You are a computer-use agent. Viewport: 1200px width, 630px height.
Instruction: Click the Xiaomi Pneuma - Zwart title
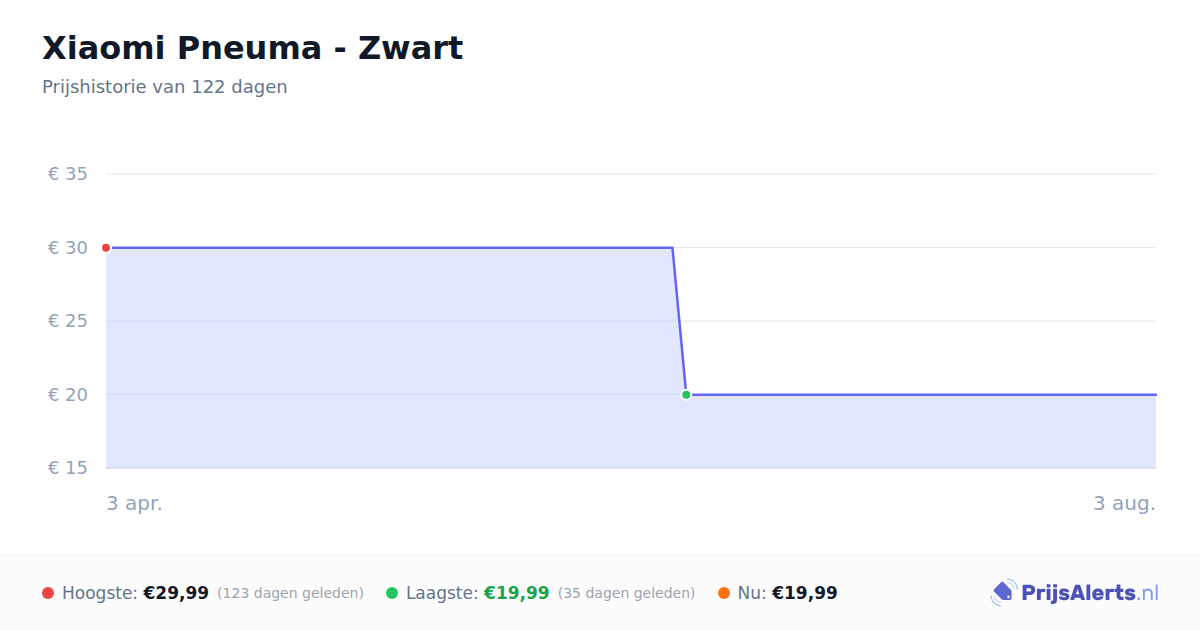coord(253,48)
